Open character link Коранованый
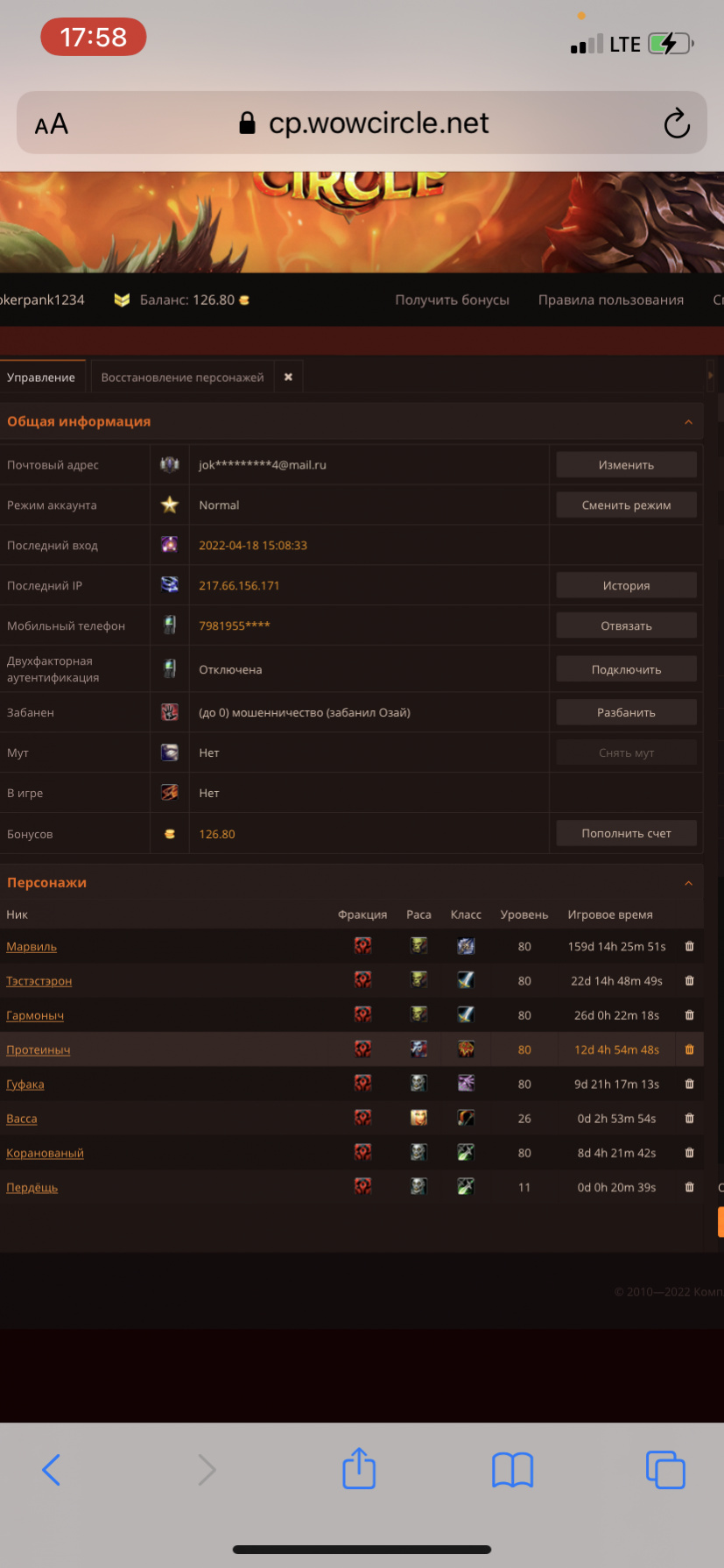The height and width of the screenshot is (1568, 724). [x=46, y=1153]
